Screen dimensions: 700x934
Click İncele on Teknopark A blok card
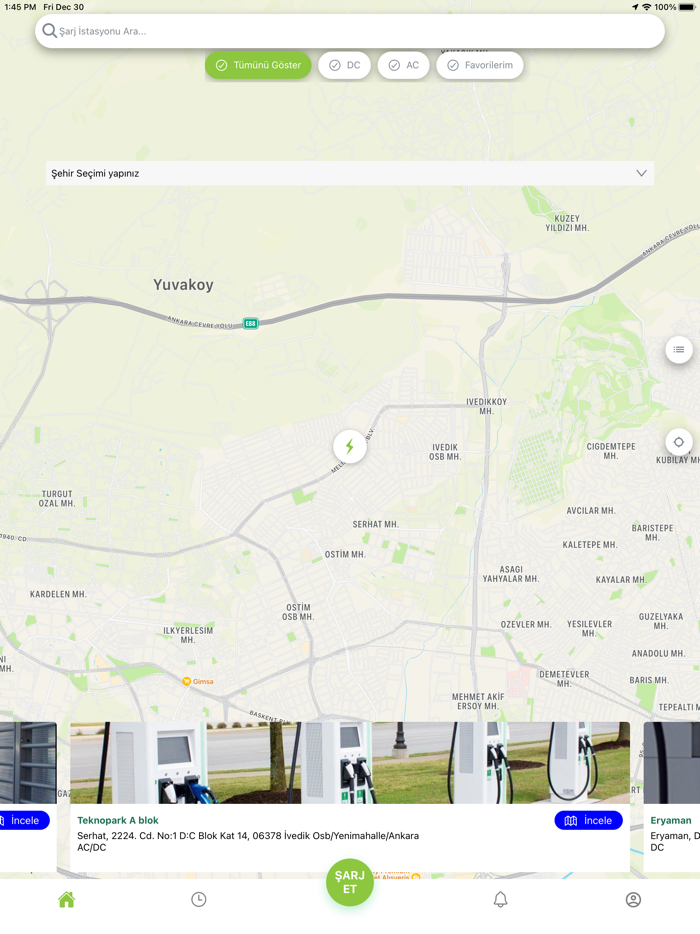tap(589, 820)
